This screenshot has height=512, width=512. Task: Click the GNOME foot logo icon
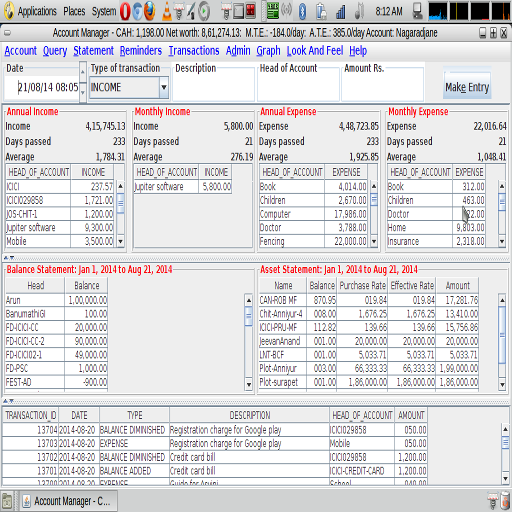9,11
